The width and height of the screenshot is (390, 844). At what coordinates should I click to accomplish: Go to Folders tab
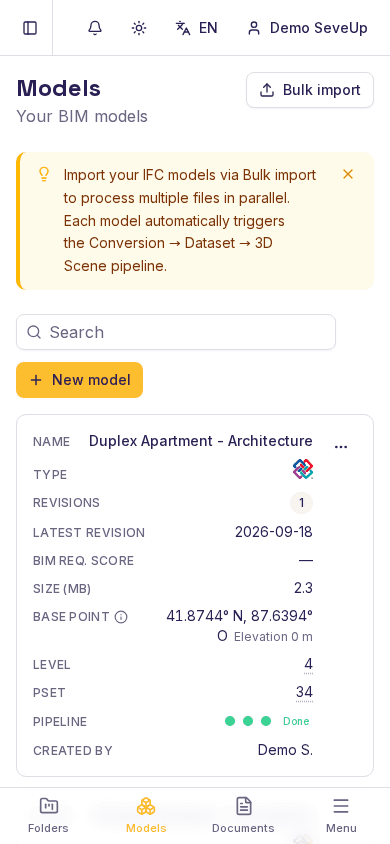pos(48,815)
